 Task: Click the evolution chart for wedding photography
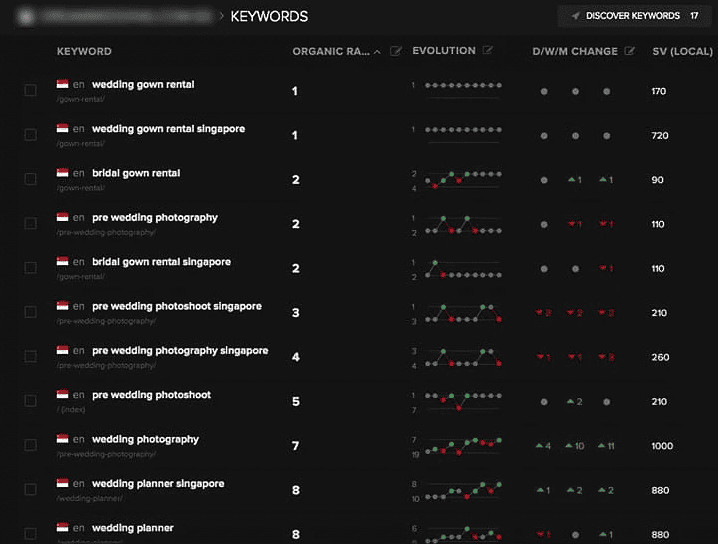coord(463,446)
